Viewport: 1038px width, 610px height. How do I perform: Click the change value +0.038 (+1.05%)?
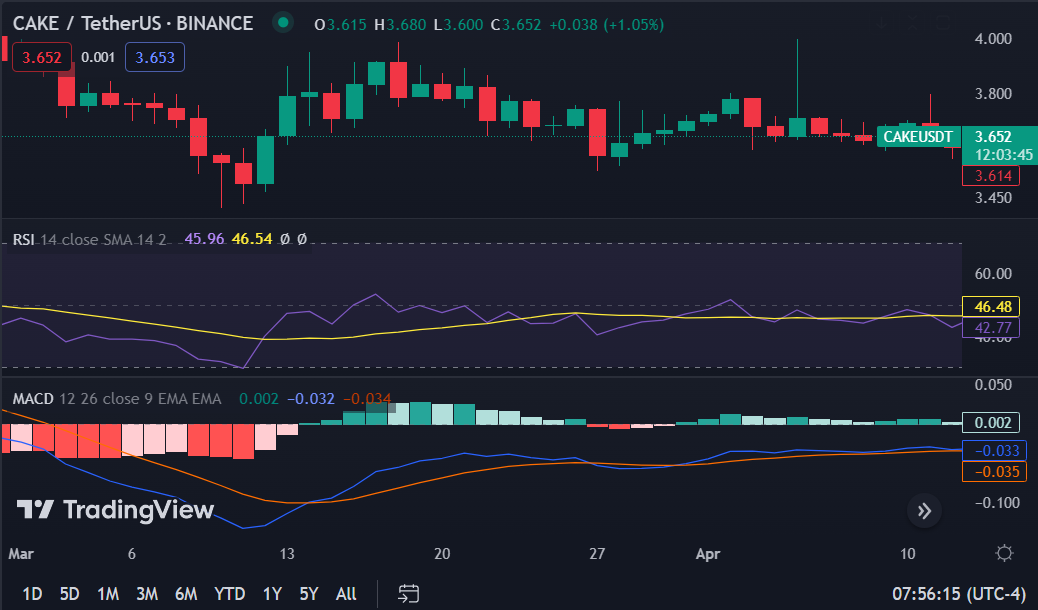[606, 25]
